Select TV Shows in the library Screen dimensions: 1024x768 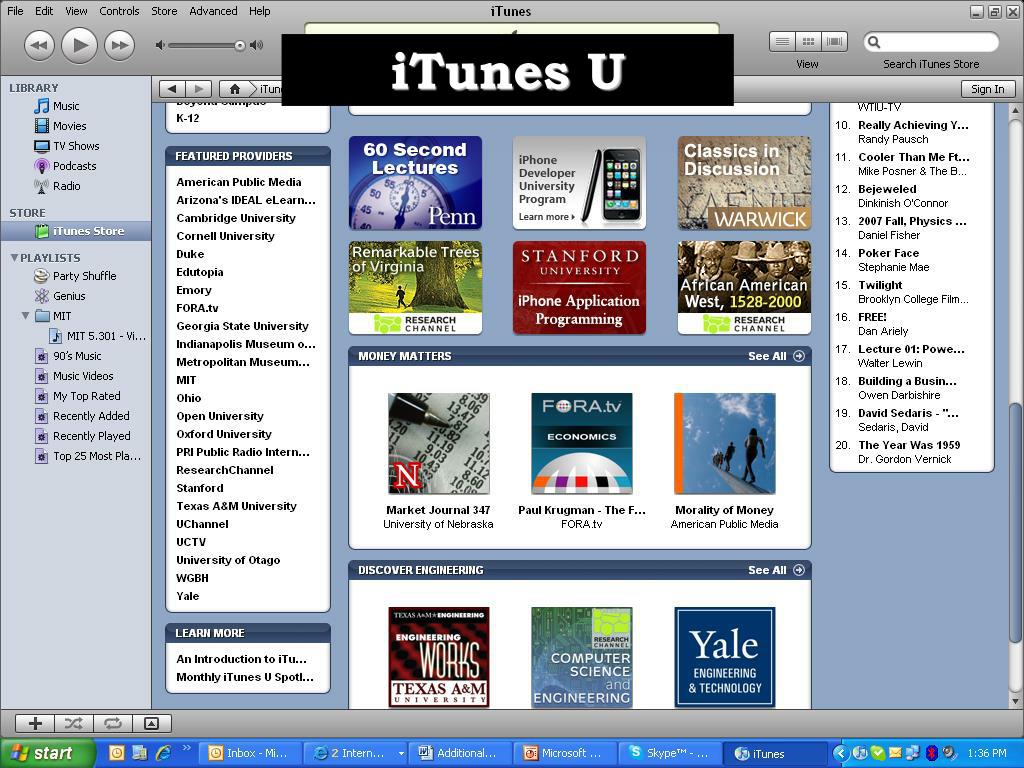click(76, 146)
